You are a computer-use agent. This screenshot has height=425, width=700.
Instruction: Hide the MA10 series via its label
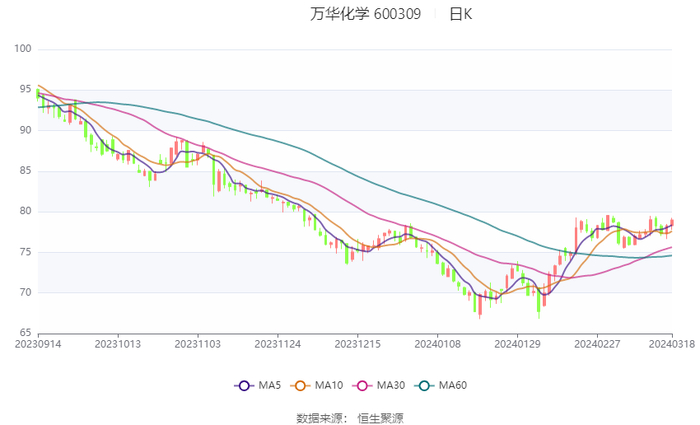point(329,385)
